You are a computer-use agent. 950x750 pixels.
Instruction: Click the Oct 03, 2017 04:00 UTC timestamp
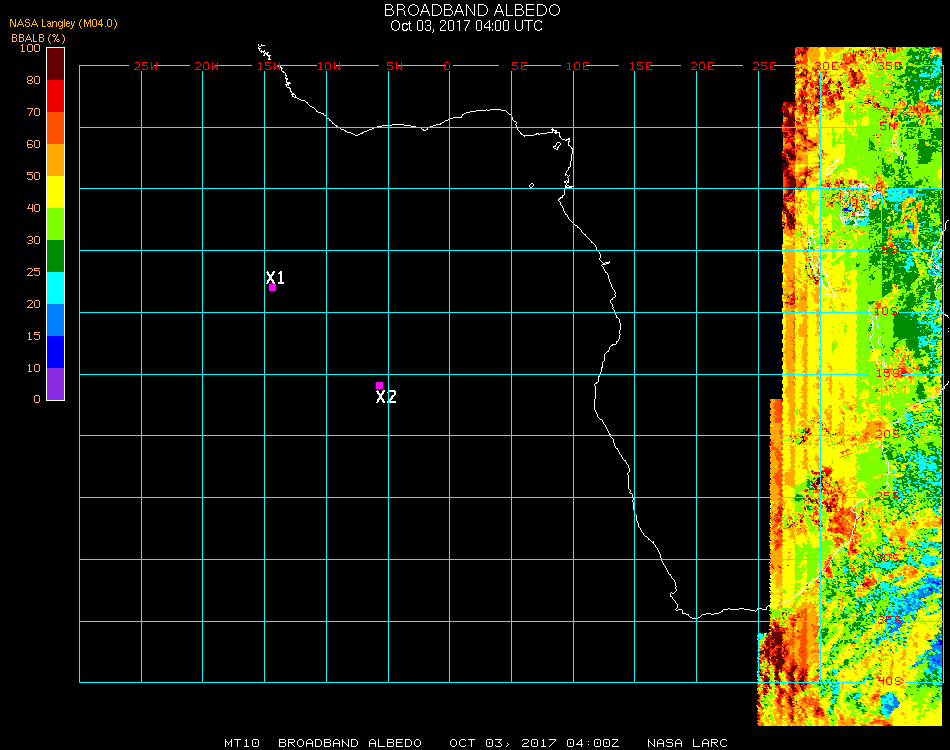pyautogui.click(x=466, y=26)
